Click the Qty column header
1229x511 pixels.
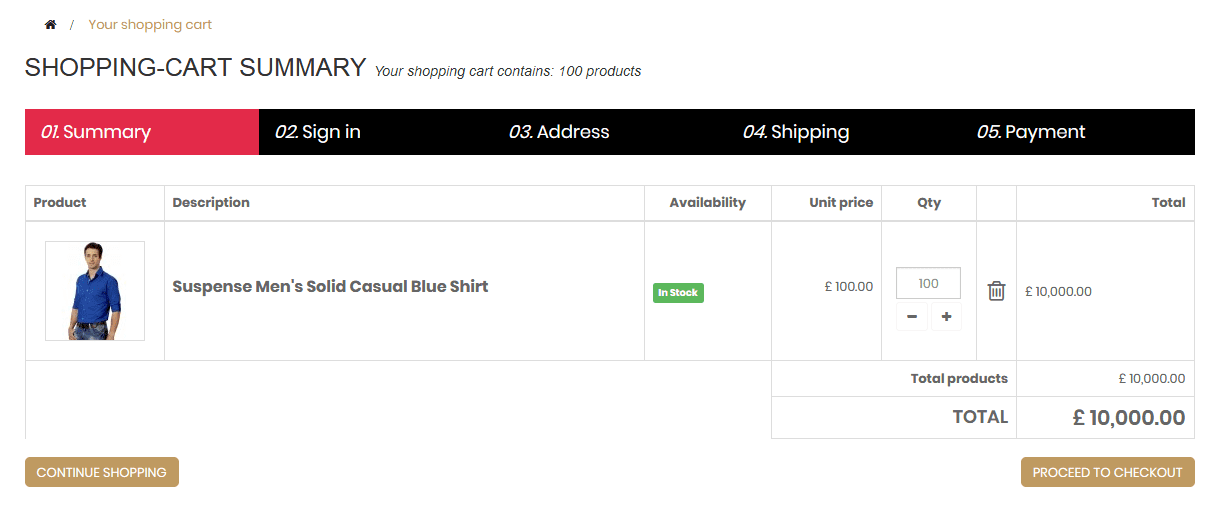[929, 202]
